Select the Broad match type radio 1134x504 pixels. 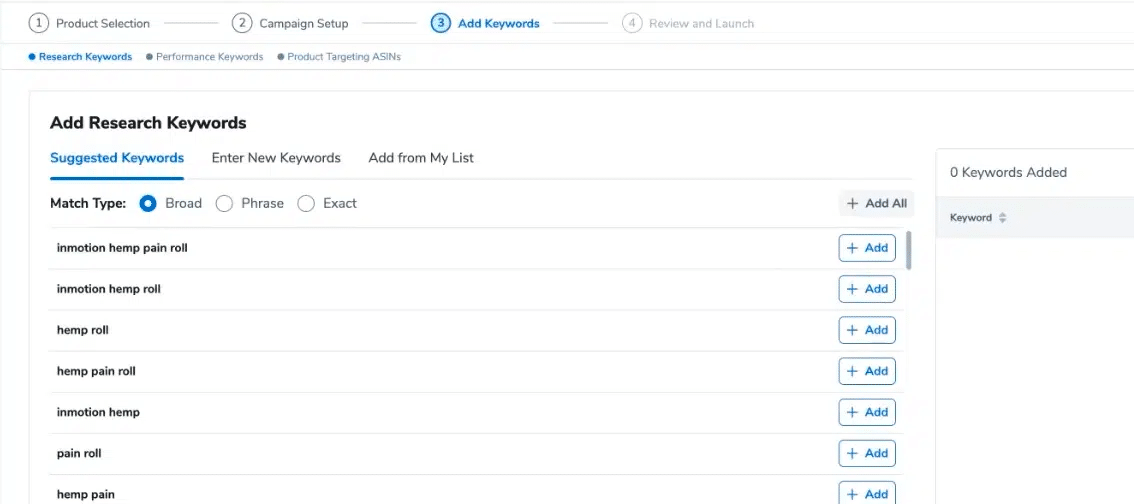(148, 203)
